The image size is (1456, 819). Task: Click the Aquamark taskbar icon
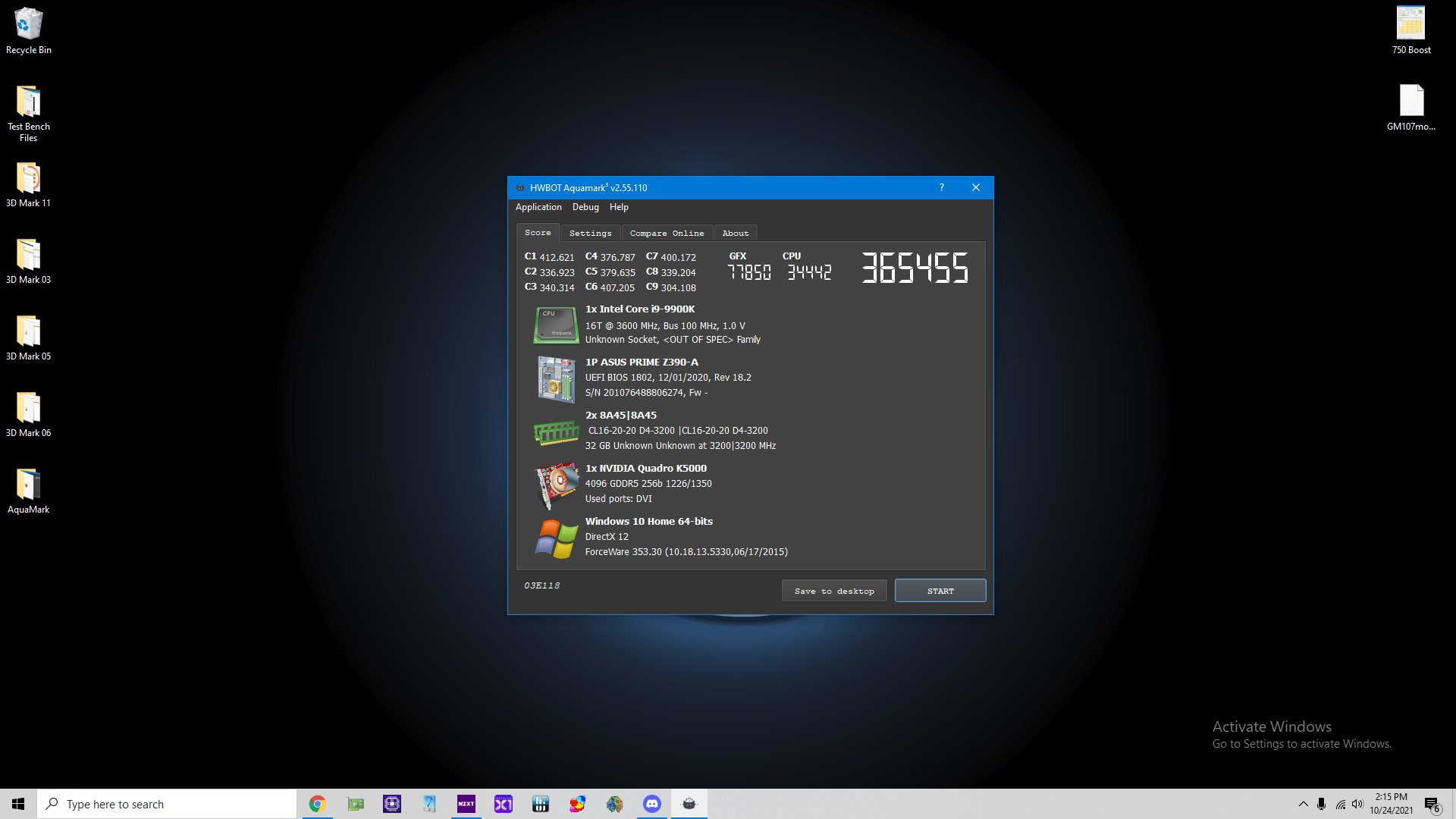point(689,804)
